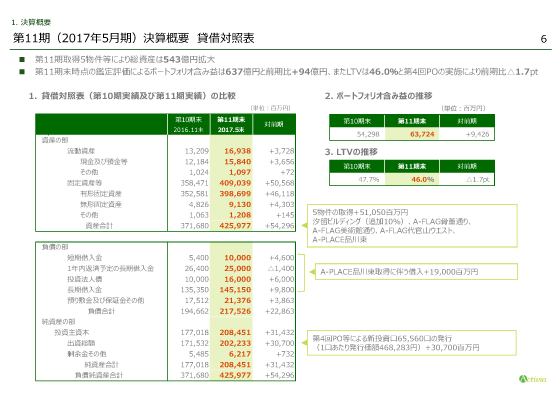560x396 pixels.
Task: Click the page number 6
Action: click(544, 39)
